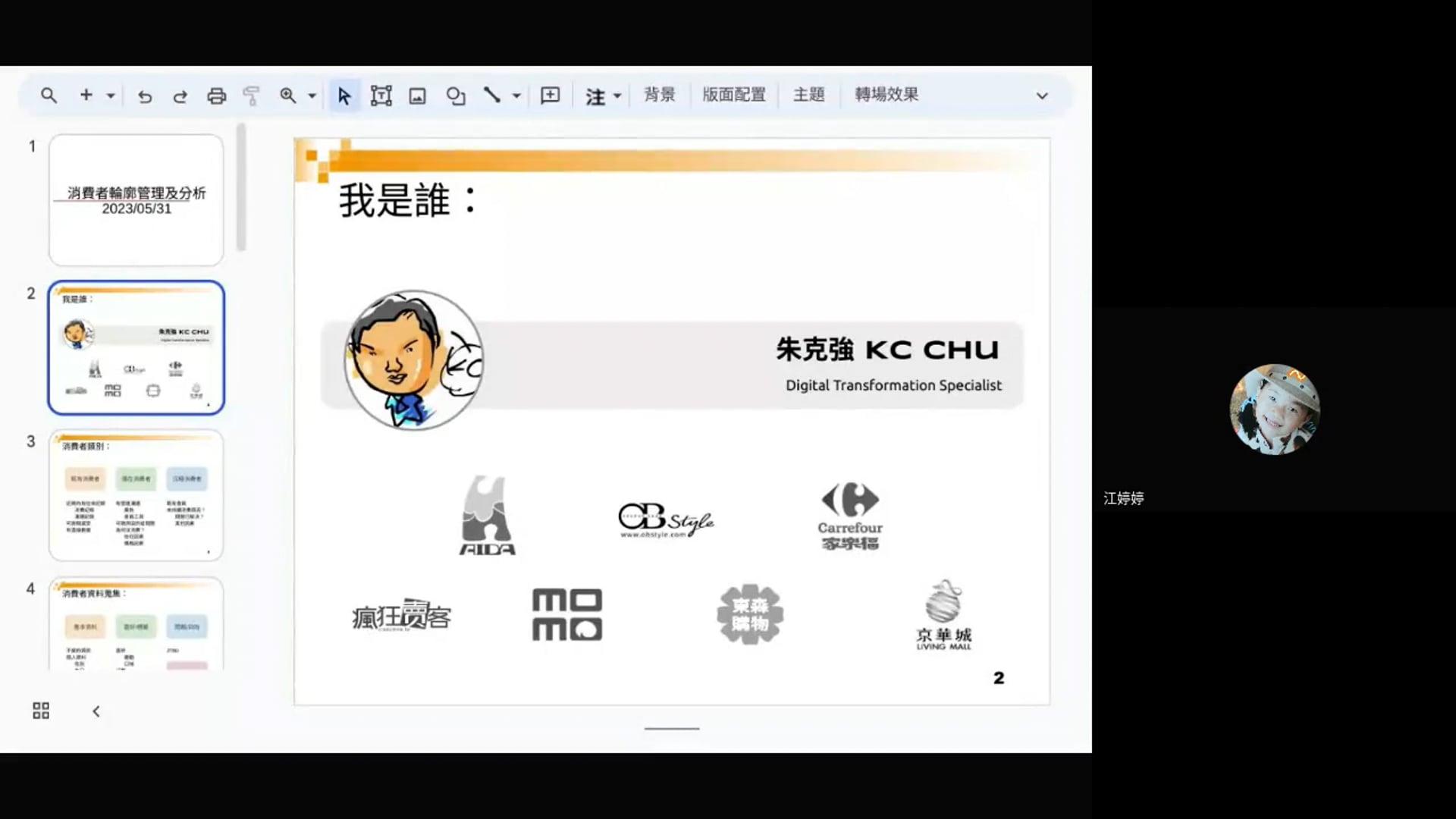The width and height of the screenshot is (1456, 819).
Task: Open the zoom level dropdown arrow
Action: coord(312,96)
